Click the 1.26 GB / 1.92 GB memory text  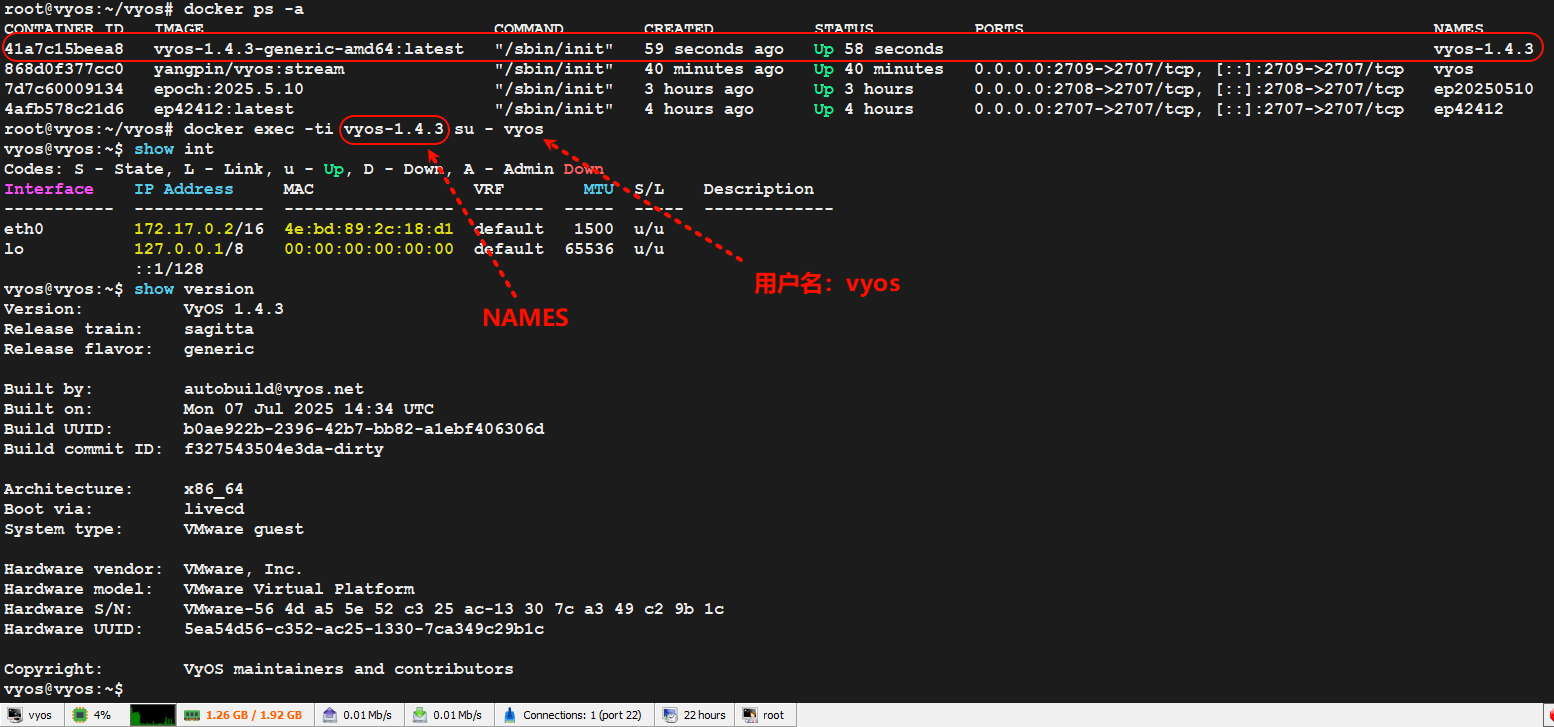tap(254, 715)
